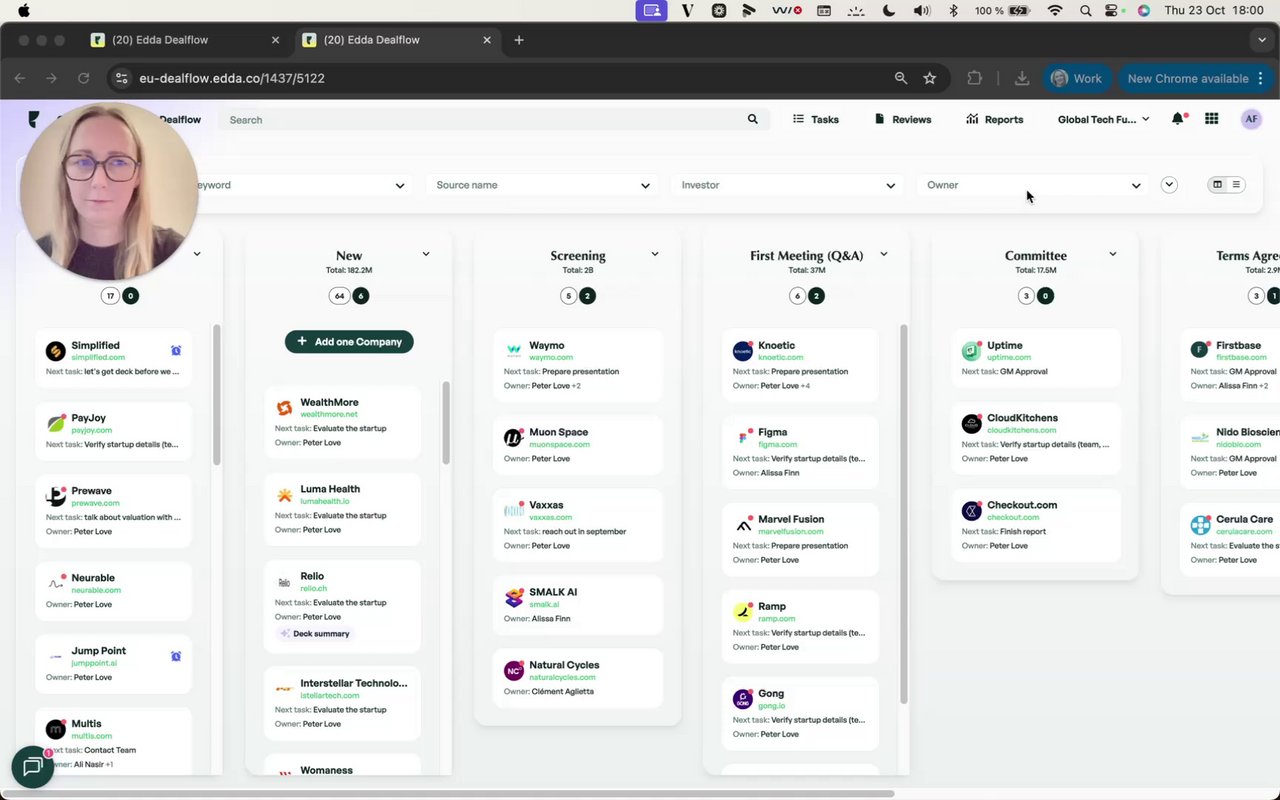Open the Work Chrome profile button

(x=1076, y=78)
